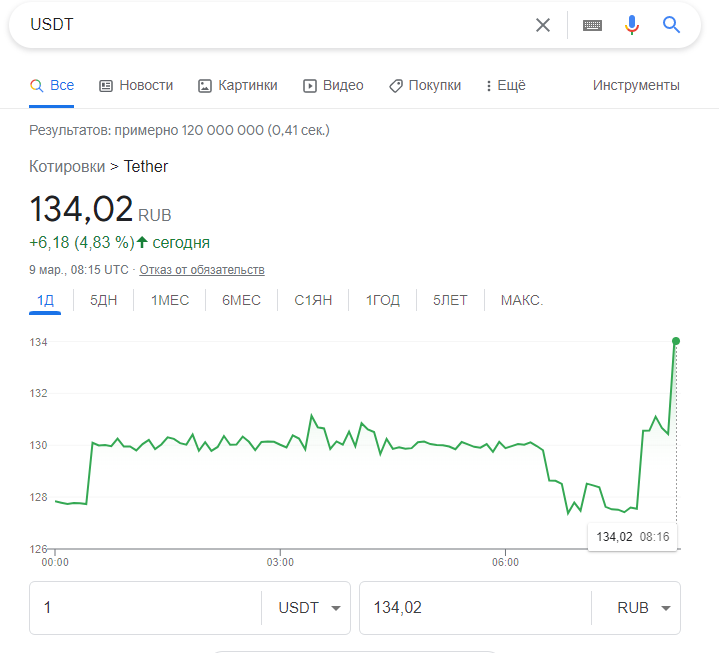Switch to the Картинки tab

pyautogui.click(x=238, y=86)
